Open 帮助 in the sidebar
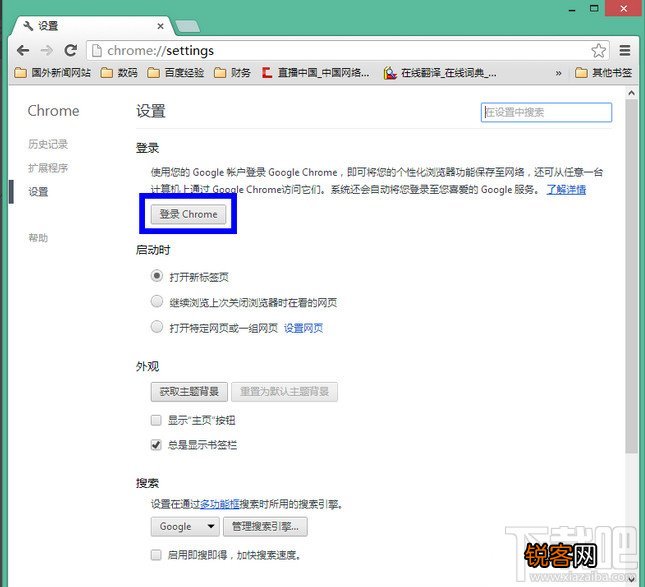 (38, 238)
